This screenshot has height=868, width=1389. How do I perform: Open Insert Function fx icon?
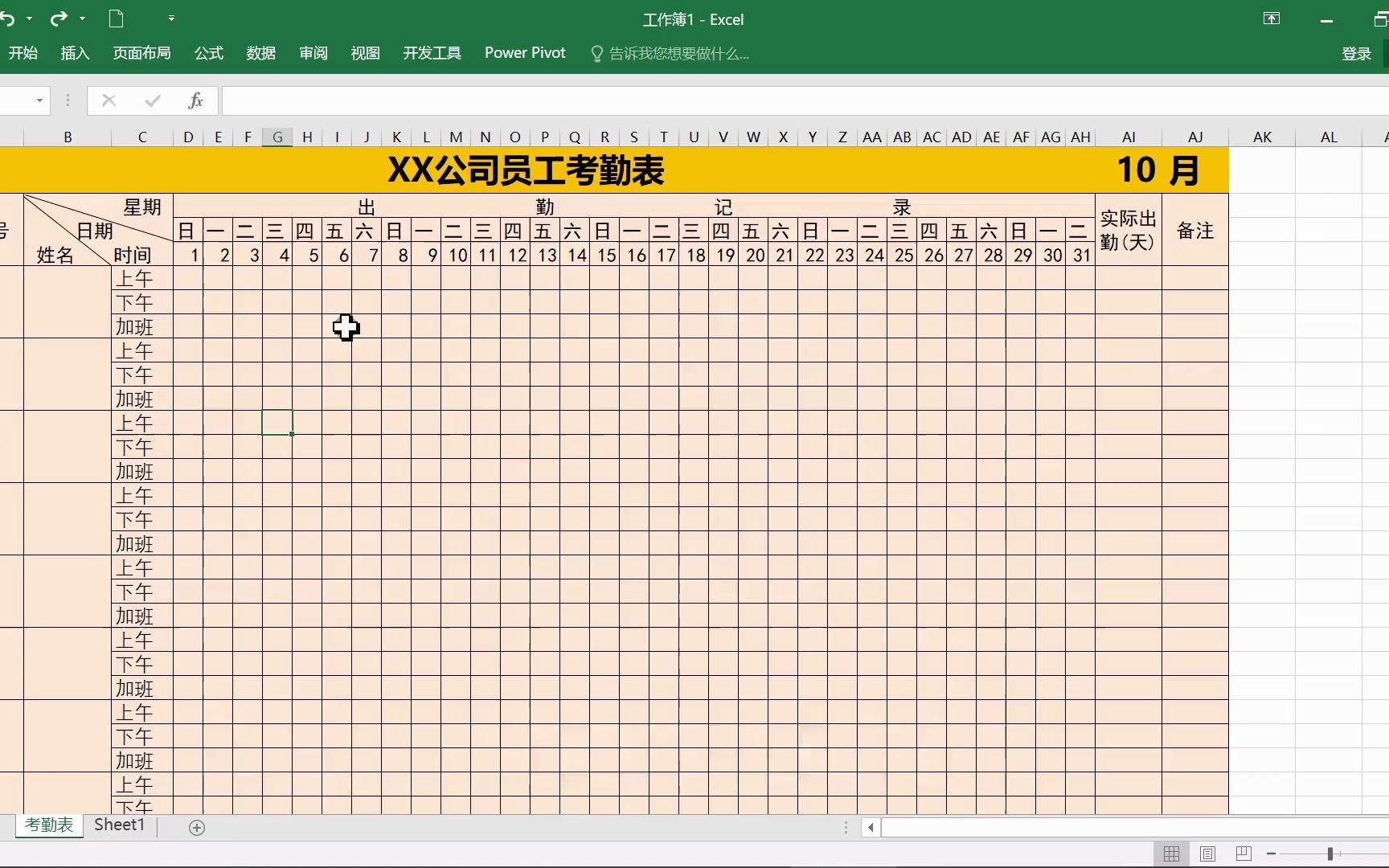[195, 100]
